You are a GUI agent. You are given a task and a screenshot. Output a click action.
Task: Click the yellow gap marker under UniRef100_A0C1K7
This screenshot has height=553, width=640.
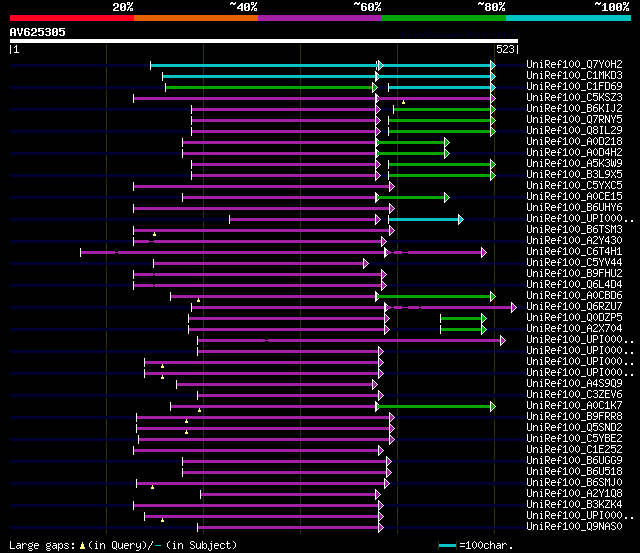pyautogui.click(x=199, y=410)
